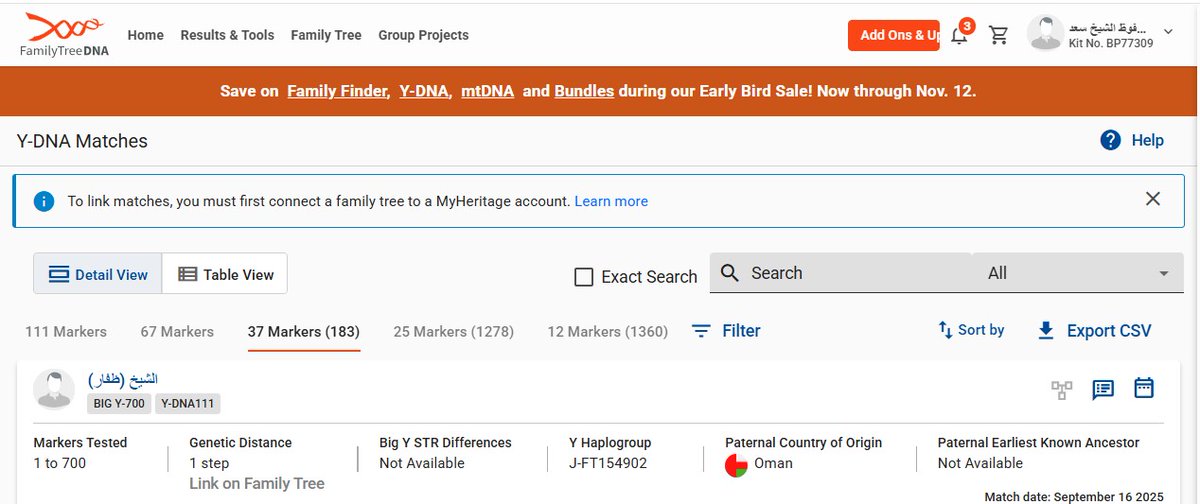Click the Genetic Distance '1 step' value
Viewport: 1200px width, 504px height.
click(x=209, y=463)
